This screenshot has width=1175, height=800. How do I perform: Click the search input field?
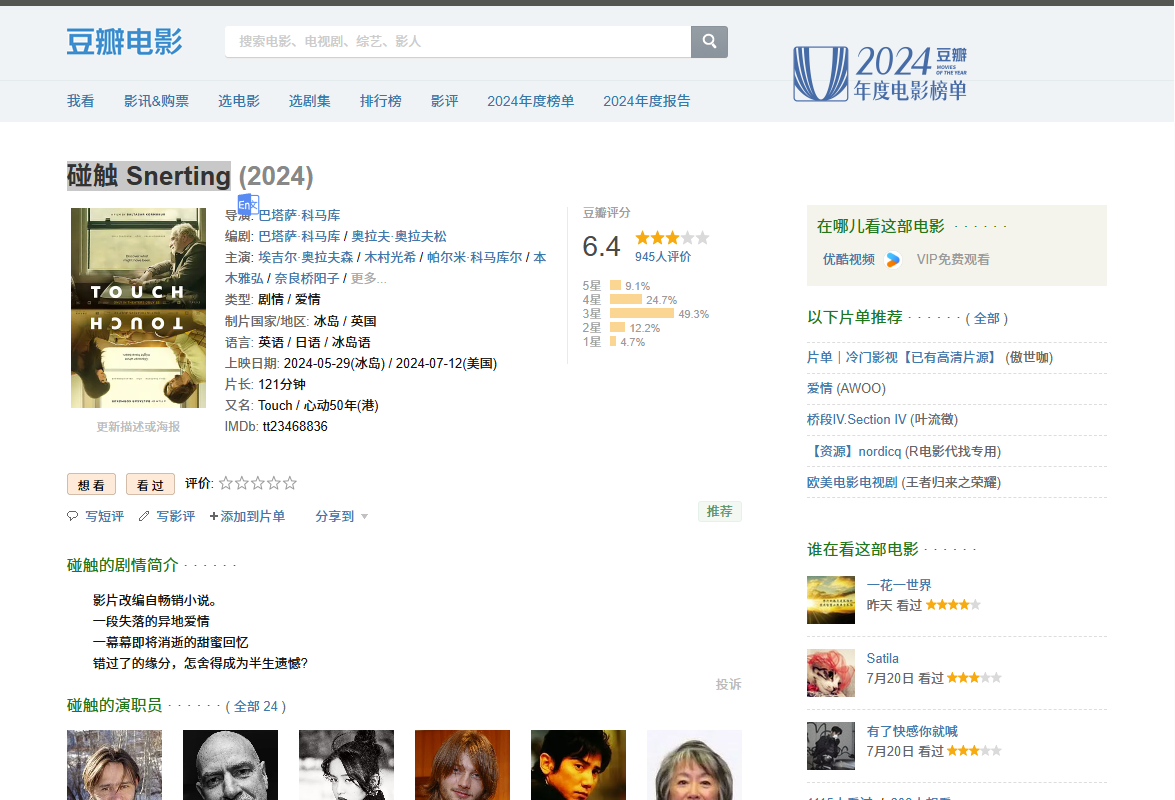click(458, 42)
